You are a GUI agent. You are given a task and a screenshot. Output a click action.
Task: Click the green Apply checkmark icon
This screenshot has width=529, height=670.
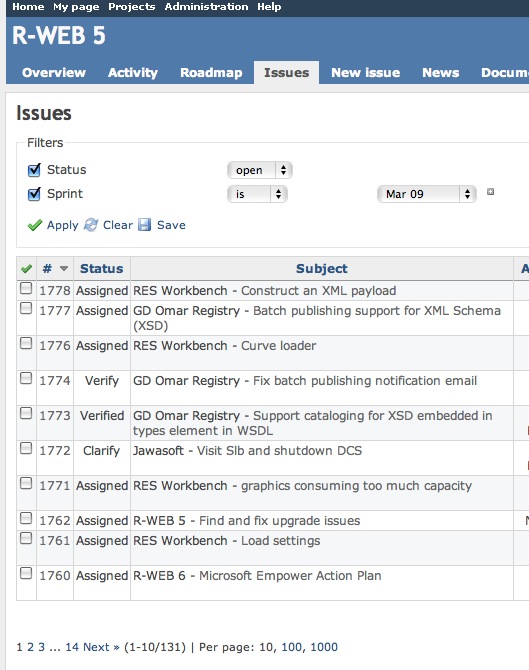coord(35,225)
